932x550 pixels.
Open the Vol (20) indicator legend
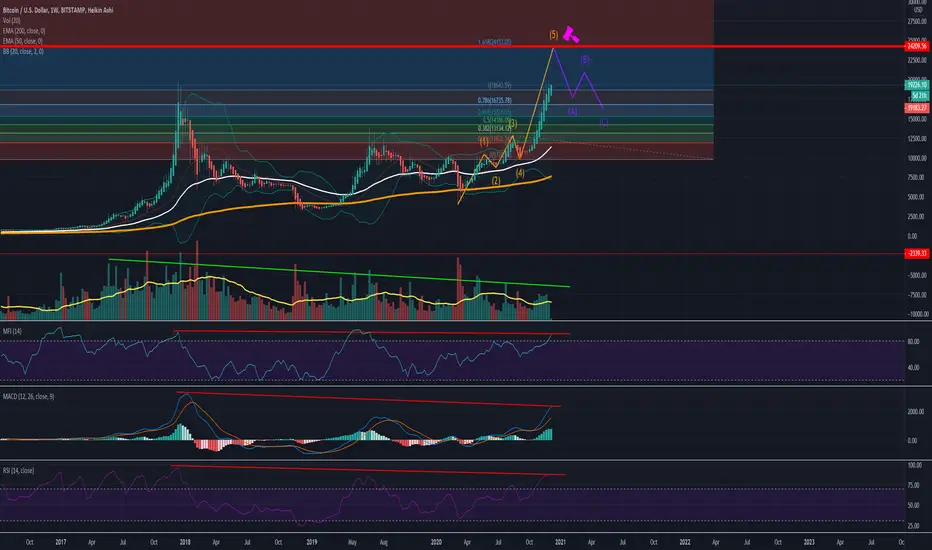[x=12, y=20]
